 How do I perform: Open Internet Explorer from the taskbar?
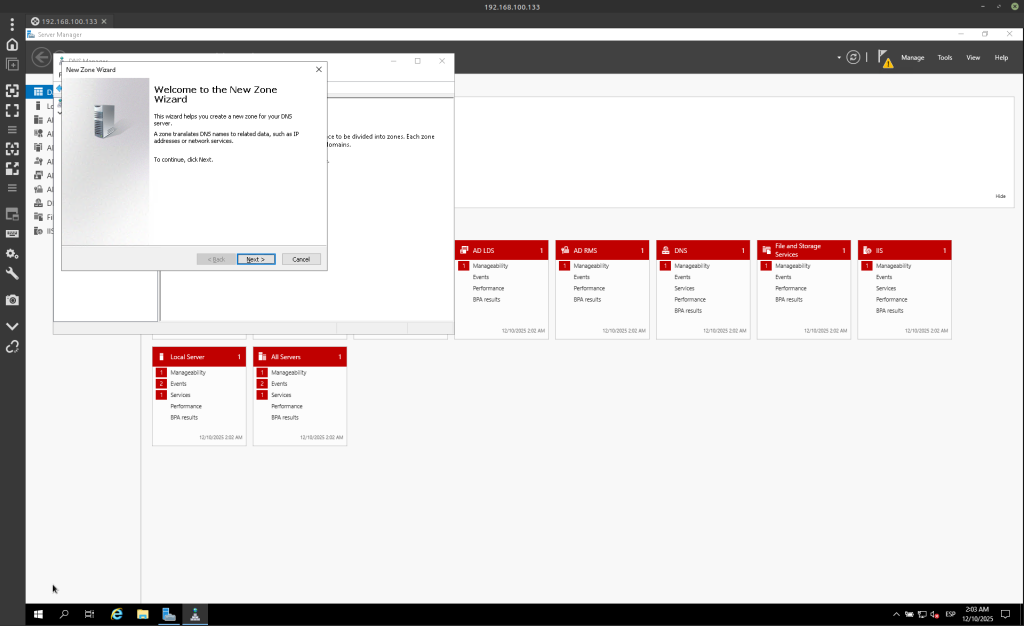[x=116, y=614]
